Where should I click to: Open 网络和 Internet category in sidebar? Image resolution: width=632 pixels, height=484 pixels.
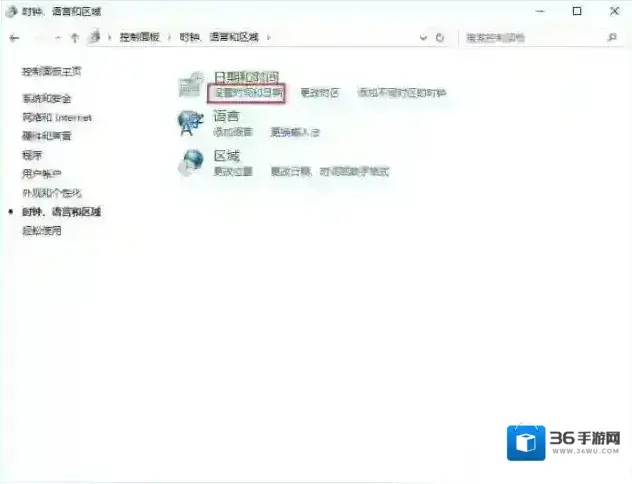[57, 118]
